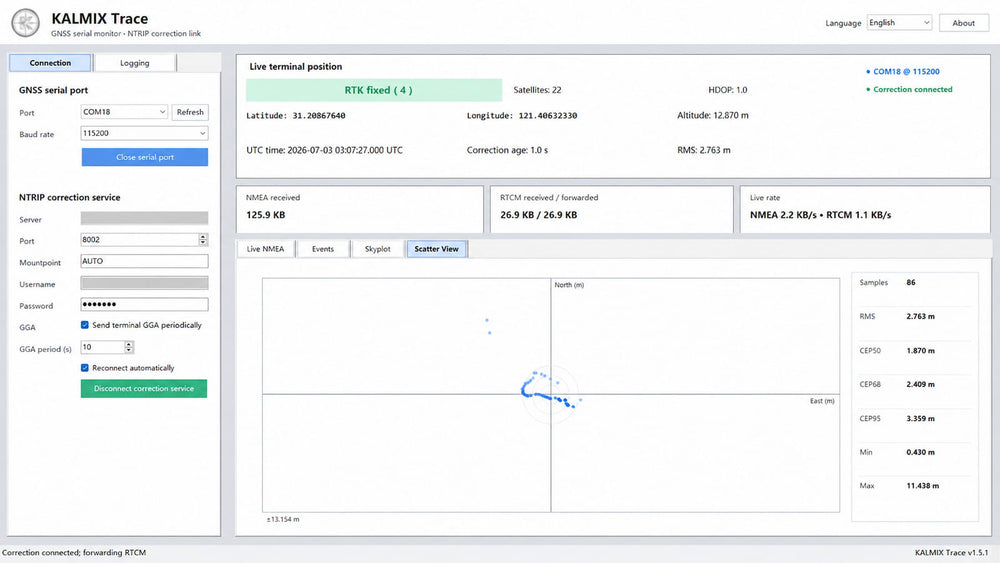The height and width of the screenshot is (563, 1000).
Task: Click the scatter panel RMS 2.763 m value
Action: (x=920, y=316)
